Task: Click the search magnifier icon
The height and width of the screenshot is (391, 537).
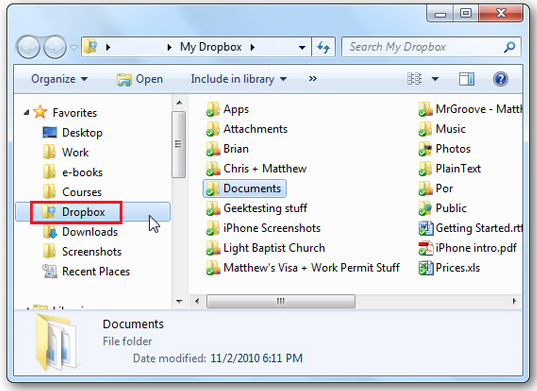Action: tap(510, 47)
